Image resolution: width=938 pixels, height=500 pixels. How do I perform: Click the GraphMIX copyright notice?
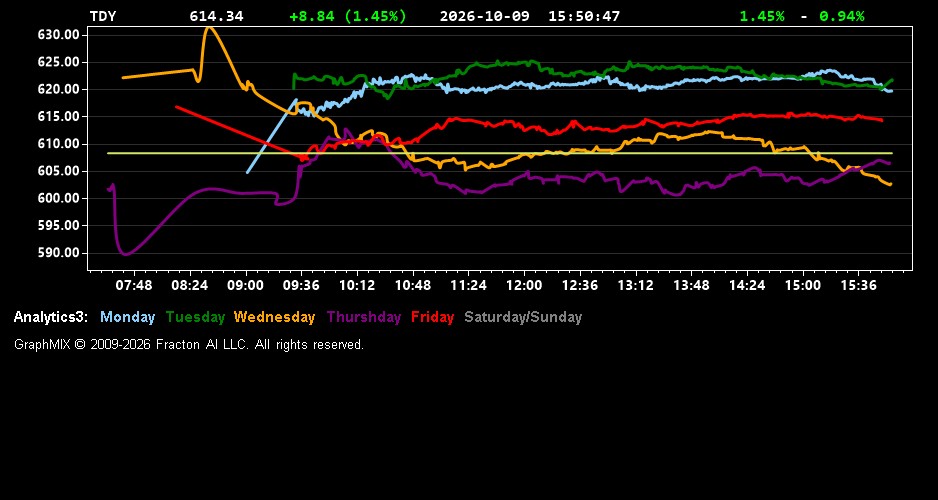coord(189,344)
